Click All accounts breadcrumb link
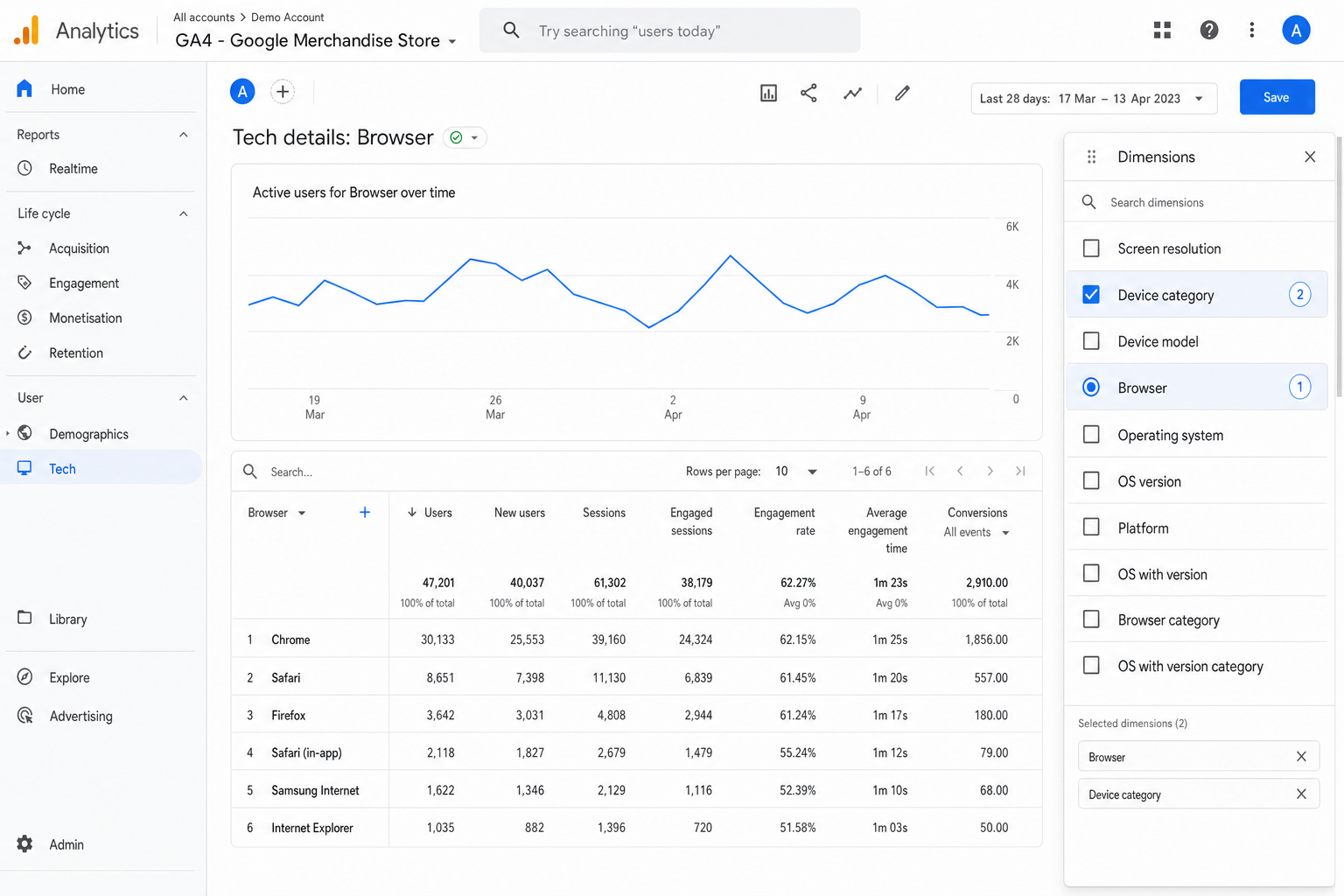The height and width of the screenshot is (896, 1344). (204, 17)
